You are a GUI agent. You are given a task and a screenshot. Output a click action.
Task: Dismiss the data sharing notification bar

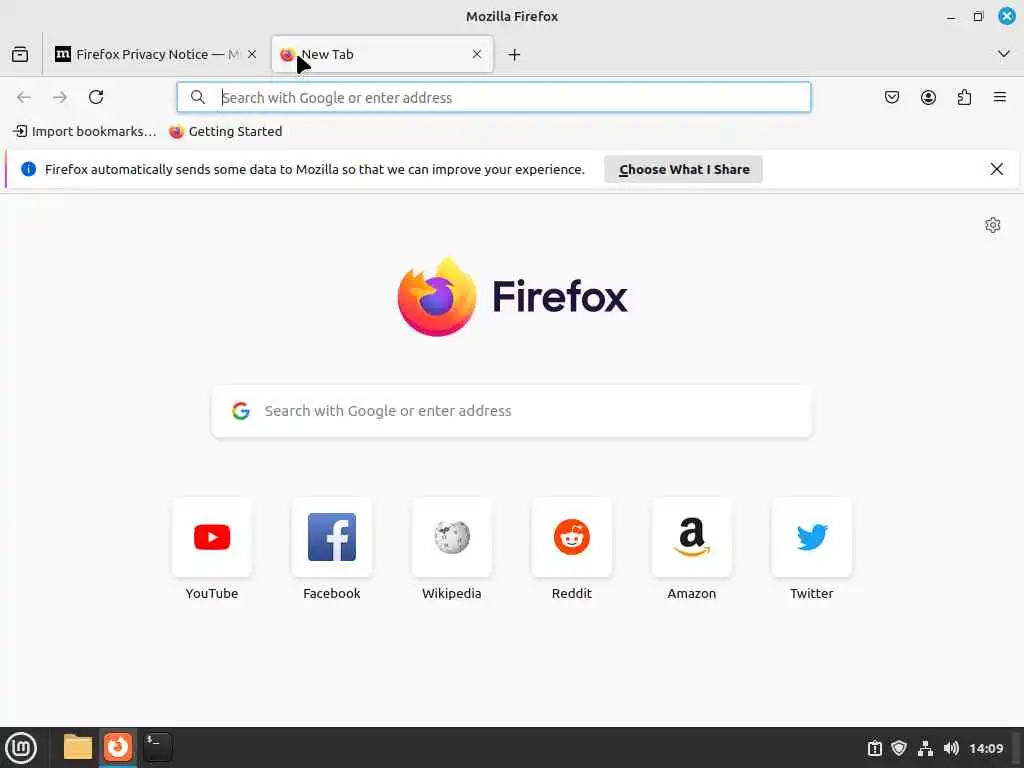(997, 169)
